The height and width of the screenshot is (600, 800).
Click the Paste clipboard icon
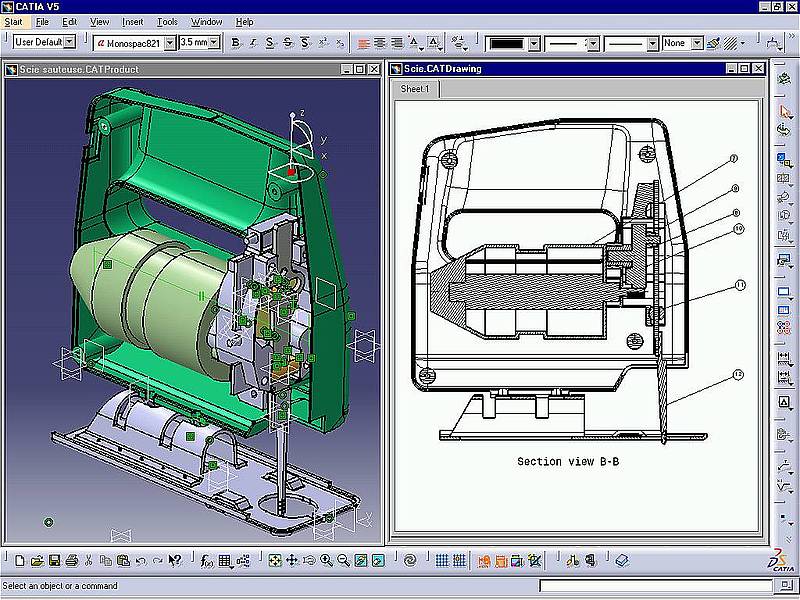pyautogui.click(x=123, y=561)
